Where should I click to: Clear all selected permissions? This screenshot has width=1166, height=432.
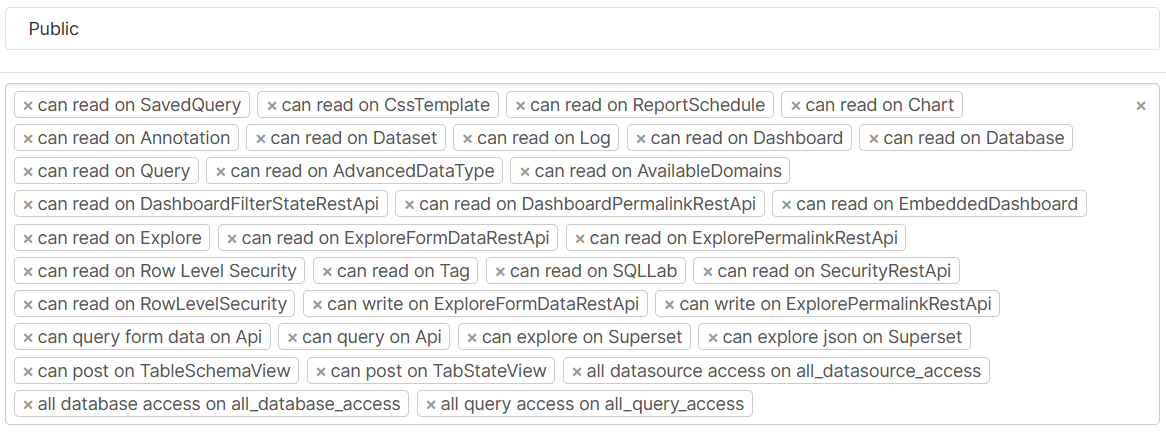pyautogui.click(x=1140, y=105)
